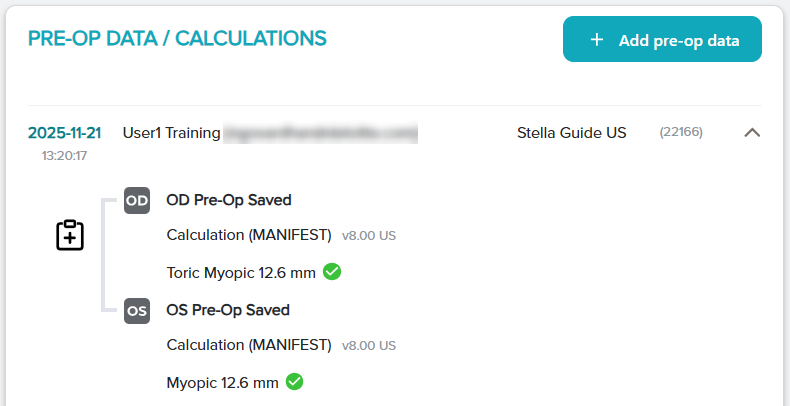Viewport: 790px width, 406px height.
Task: Open OS Pre-Op Saved entry
Action: 228,310
